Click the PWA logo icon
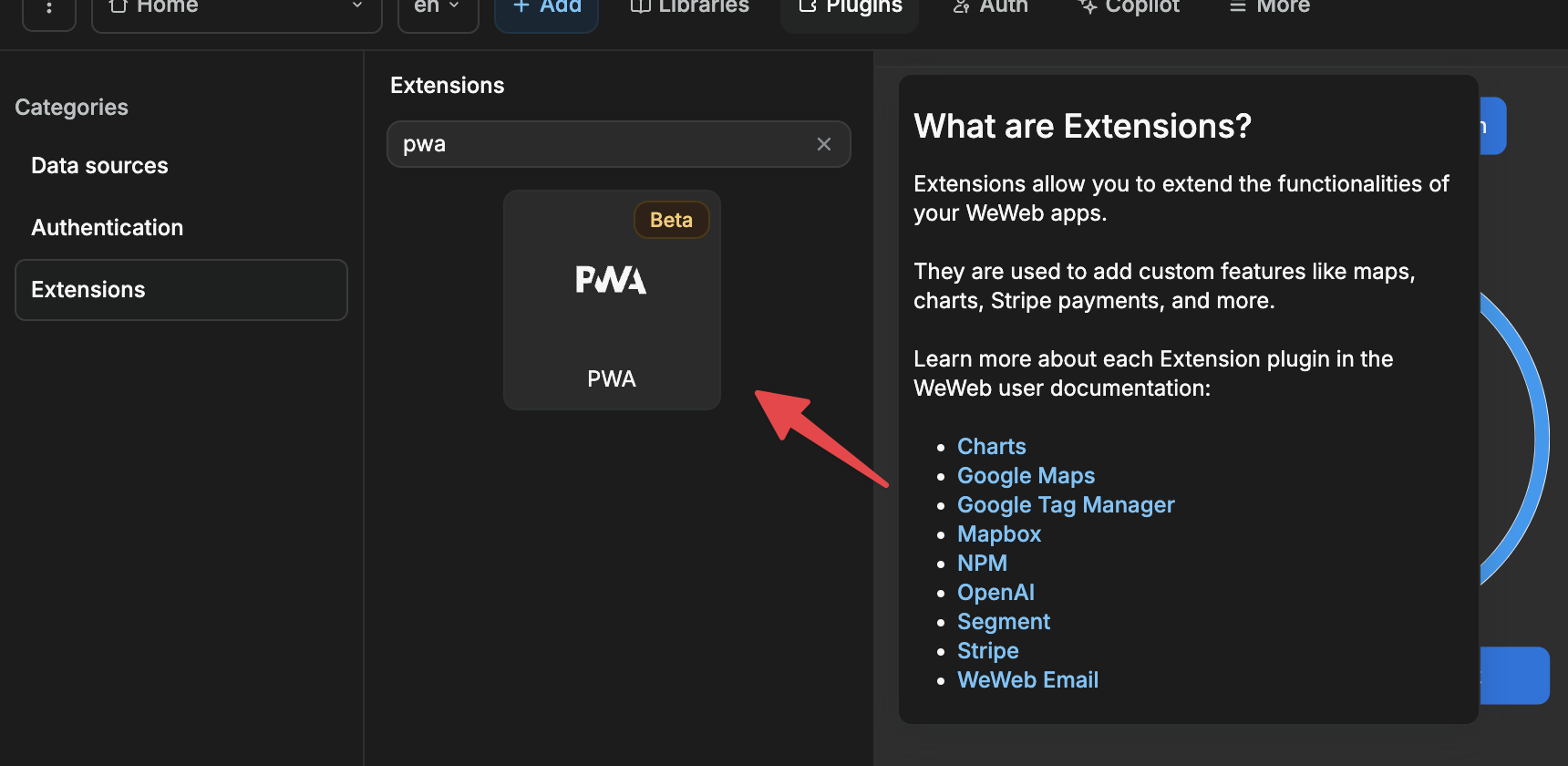This screenshot has height=766, width=1568. point(611,279)
